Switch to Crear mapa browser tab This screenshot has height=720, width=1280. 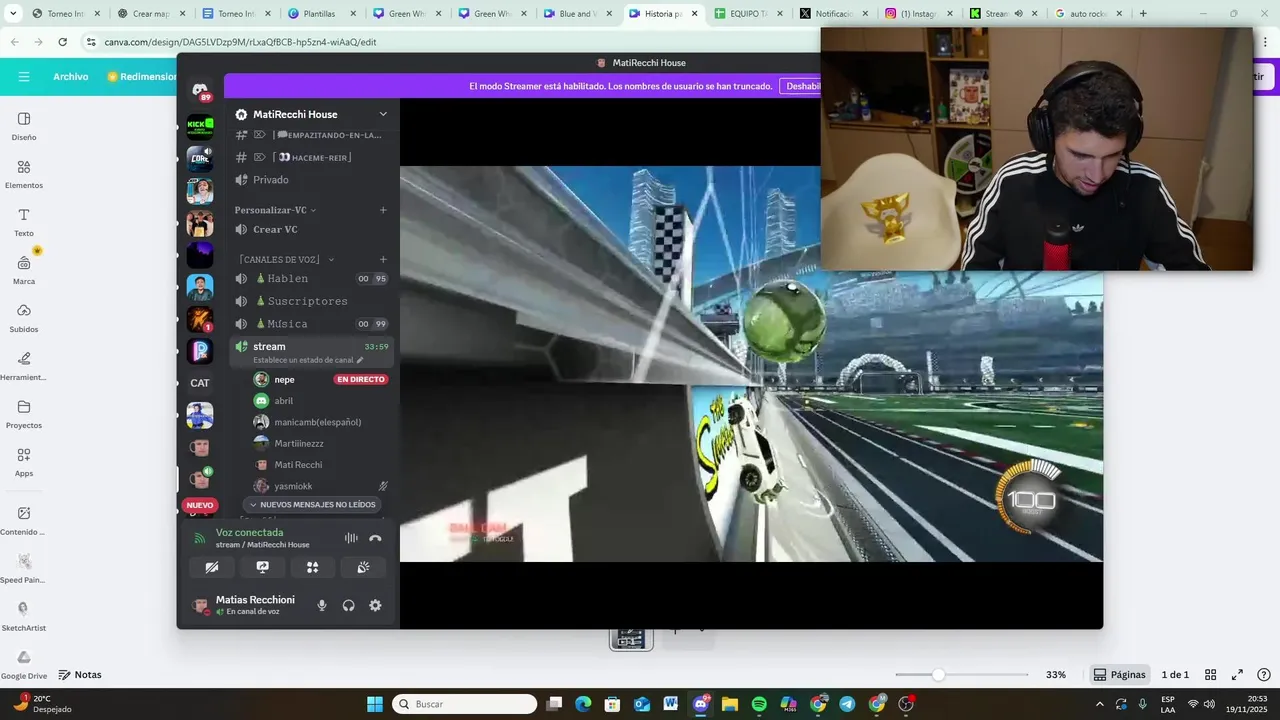[149, 14]
